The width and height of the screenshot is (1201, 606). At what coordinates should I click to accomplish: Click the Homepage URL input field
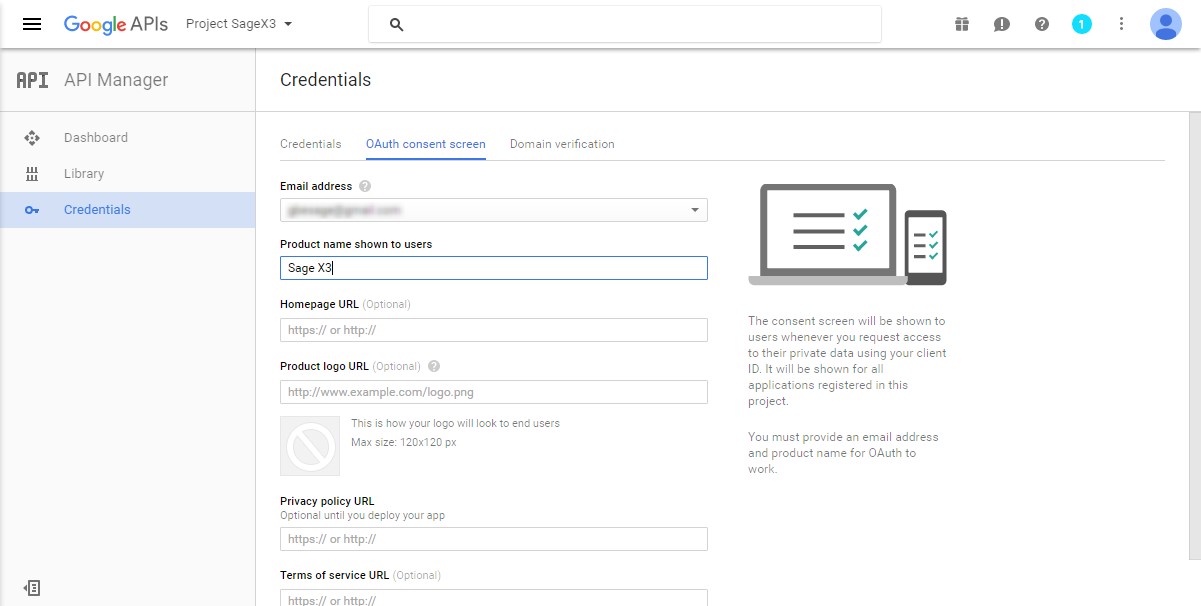click(x=493, y=330)
